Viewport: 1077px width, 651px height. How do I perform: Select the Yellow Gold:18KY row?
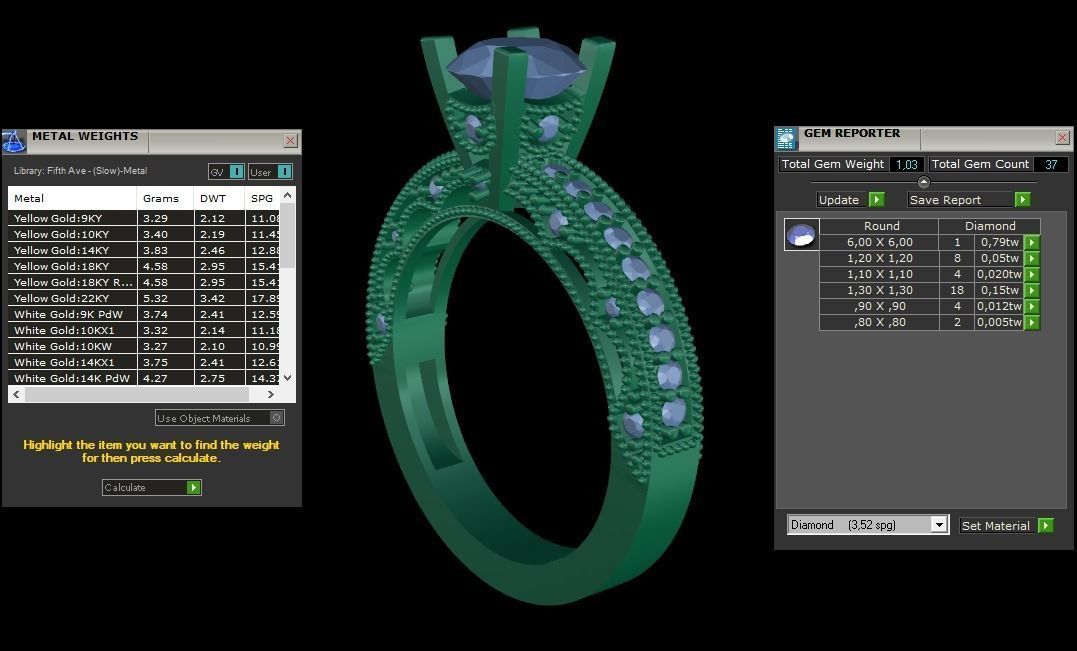144,266
